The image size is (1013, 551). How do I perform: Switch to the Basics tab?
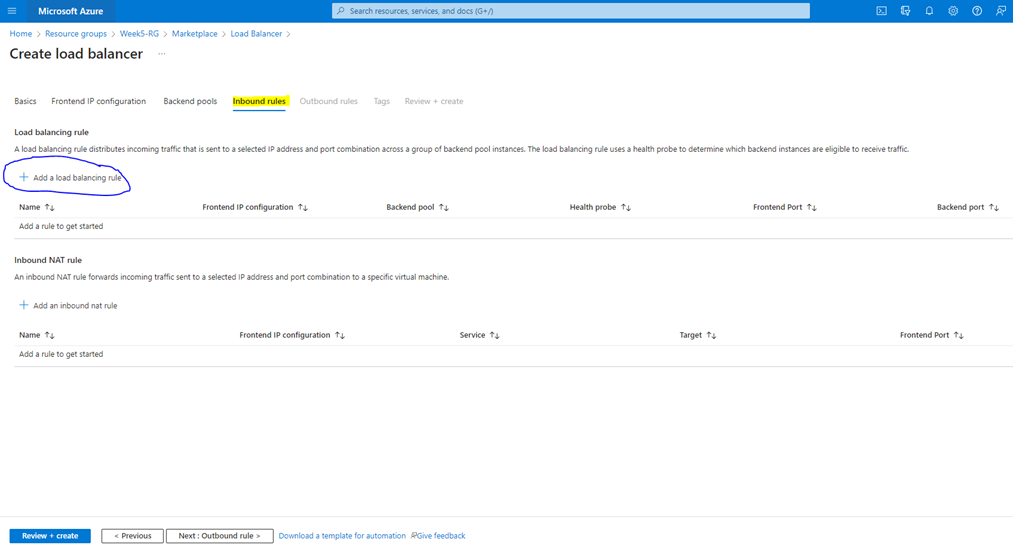(25, 101)
